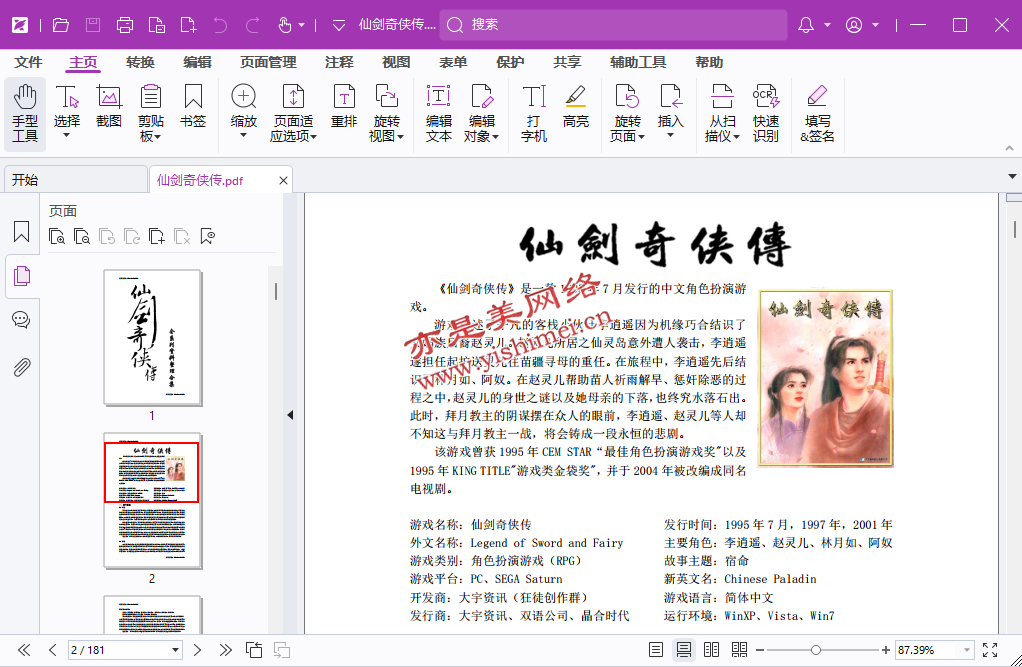Image resolution: width=1022 pixels, height=667 pixels.
Task: Expand the Insert (插入) dropdown
Action: (670, 136)
